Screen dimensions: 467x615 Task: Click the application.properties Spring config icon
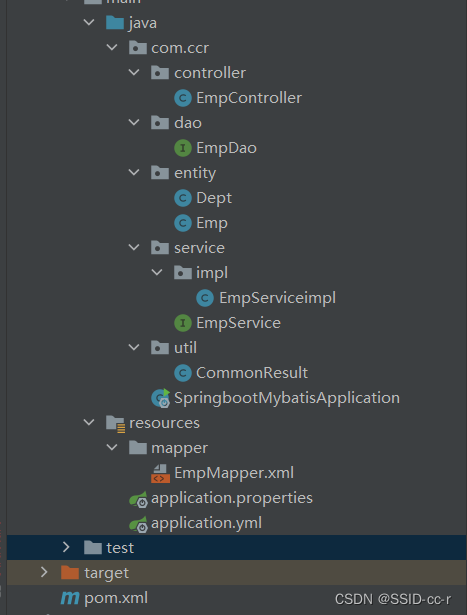point(138,499)
